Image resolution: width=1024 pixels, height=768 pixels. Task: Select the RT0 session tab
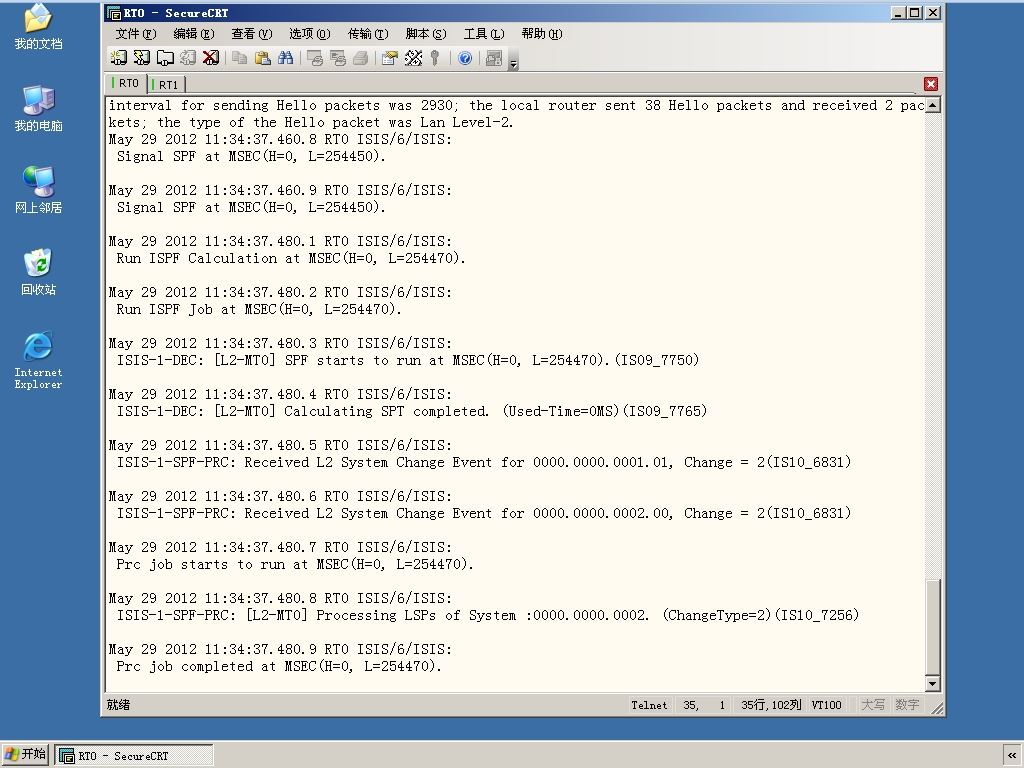point(127,83)
